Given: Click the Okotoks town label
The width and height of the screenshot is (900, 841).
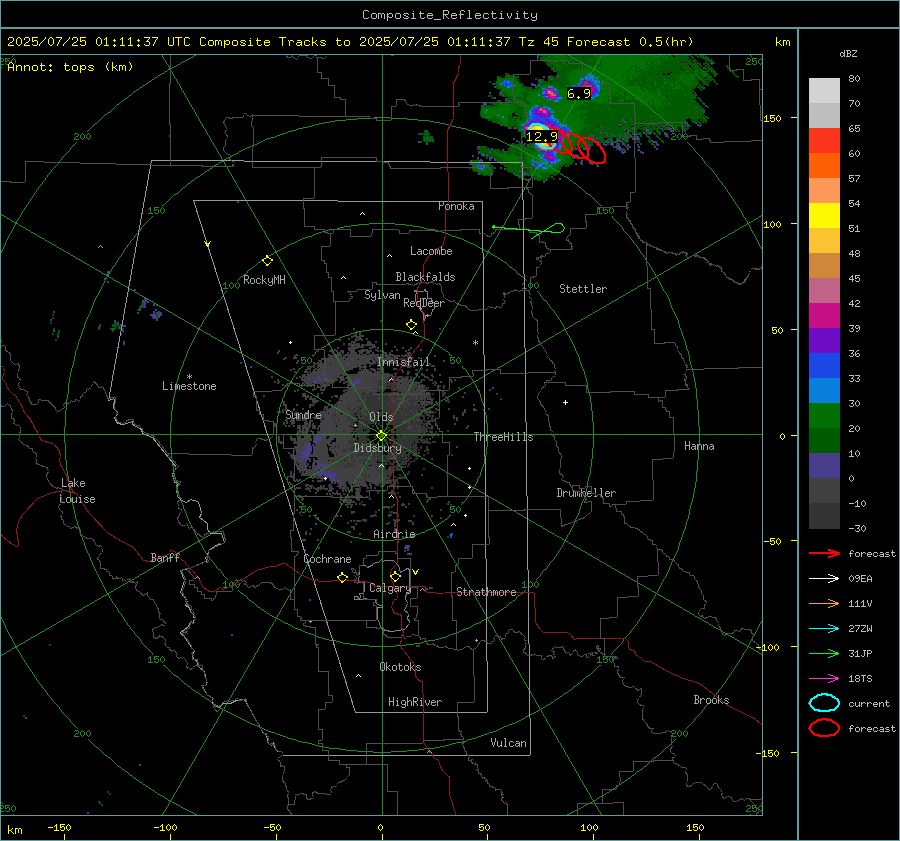Looking at the screenshot, I should (x=400, y=666).
